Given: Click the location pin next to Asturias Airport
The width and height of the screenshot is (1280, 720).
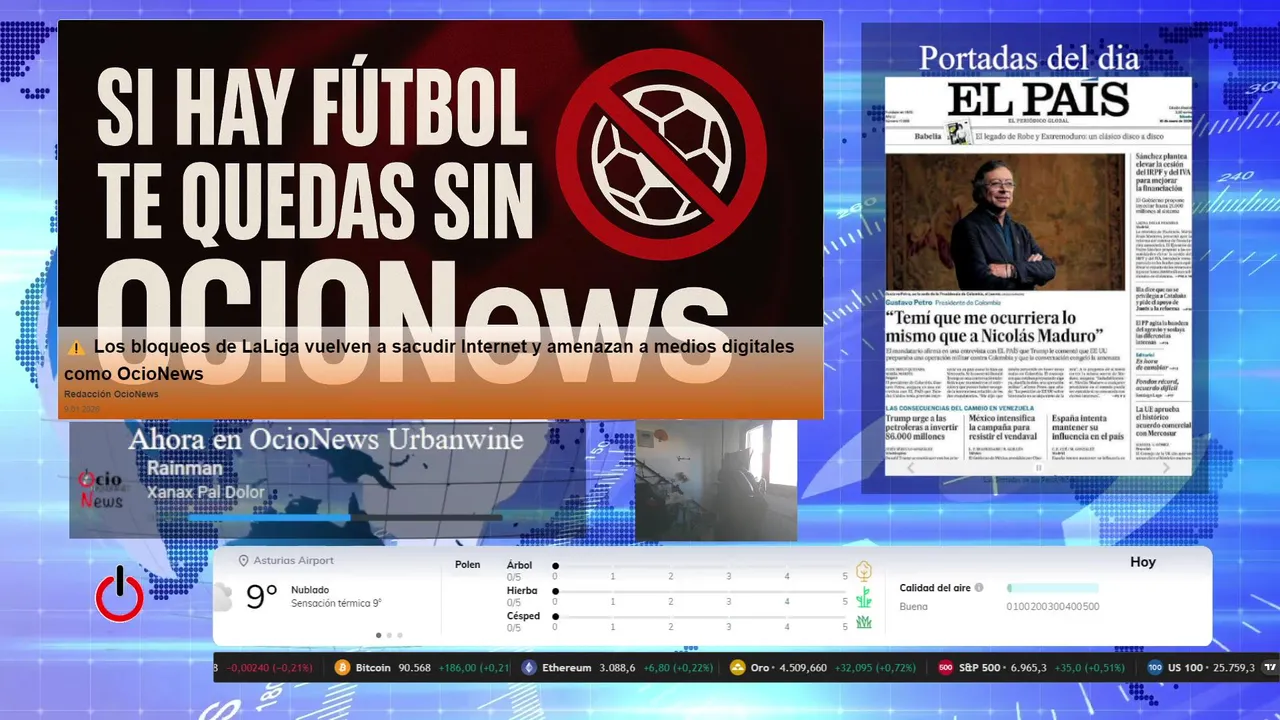Looking at the screenshot, I should (243, 561).
